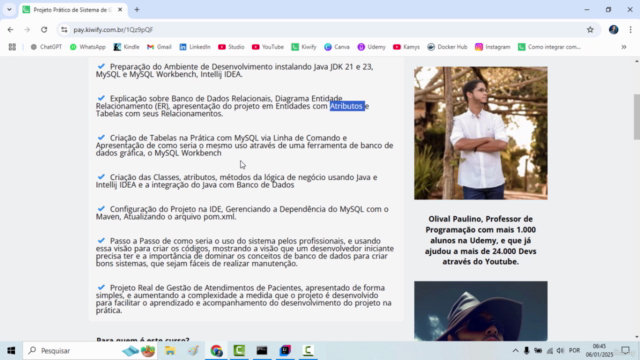The height and width of the screenshot is (360, 640).
Task: Click the microphone icon in system tray
Action: click(527, 351)
